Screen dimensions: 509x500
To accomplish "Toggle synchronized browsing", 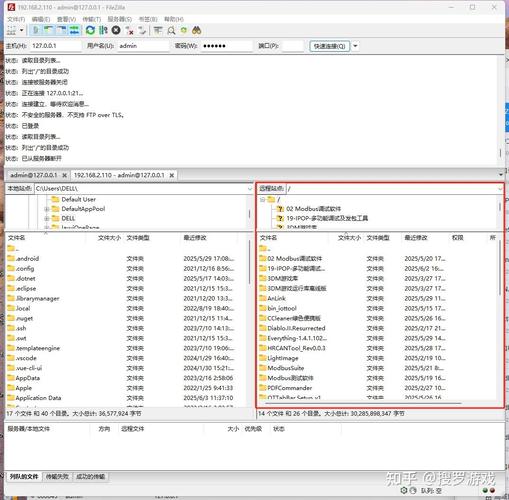I will 184,30.
